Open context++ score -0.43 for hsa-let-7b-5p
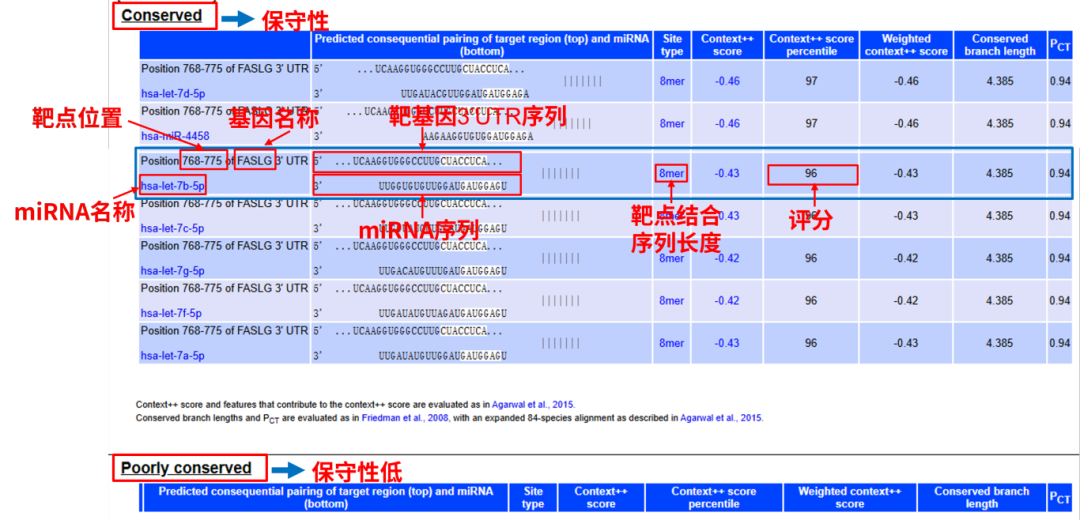This screenshot has width=1080, height=520. [727, 174]
